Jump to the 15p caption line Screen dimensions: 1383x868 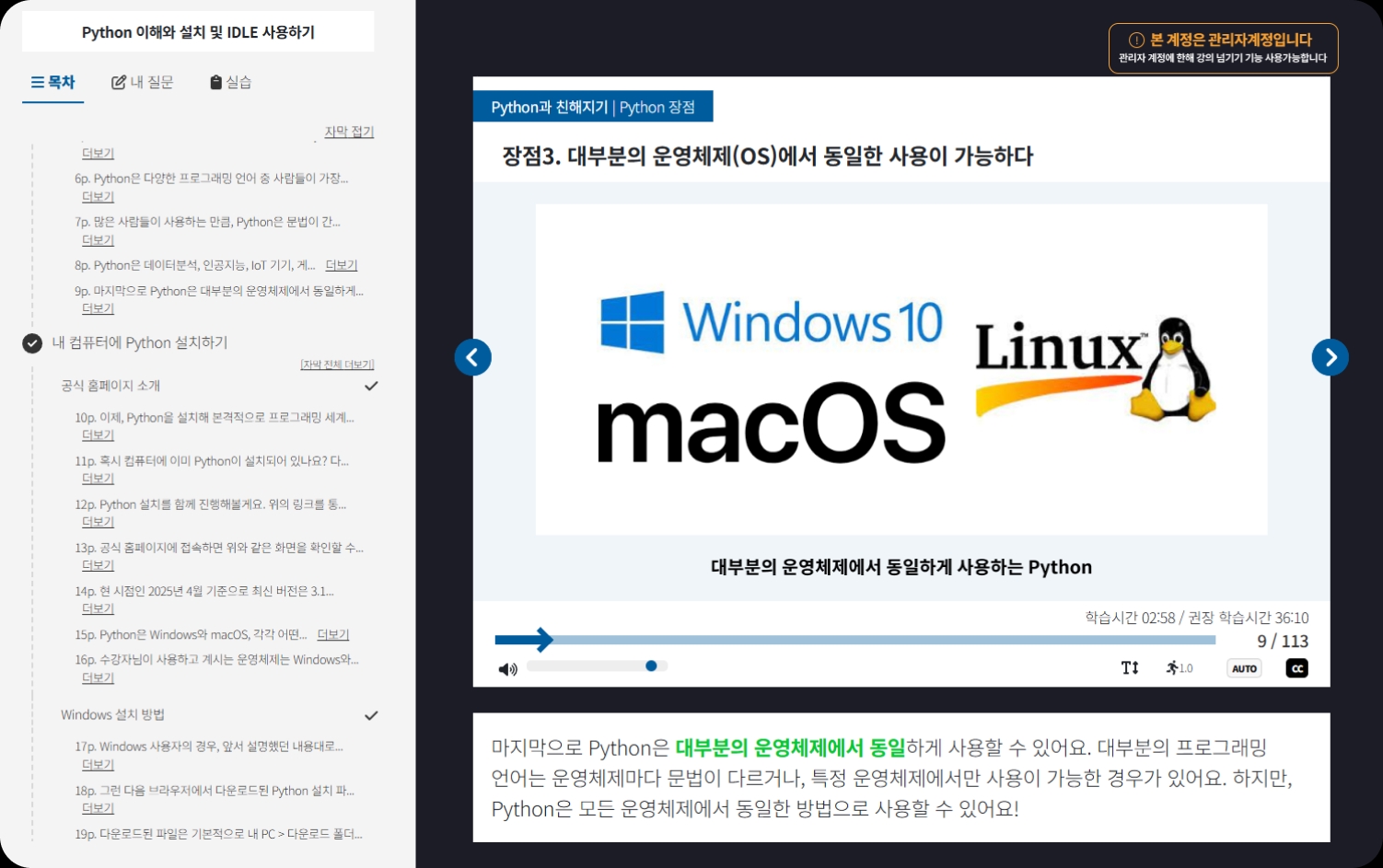tap(191, 634)
